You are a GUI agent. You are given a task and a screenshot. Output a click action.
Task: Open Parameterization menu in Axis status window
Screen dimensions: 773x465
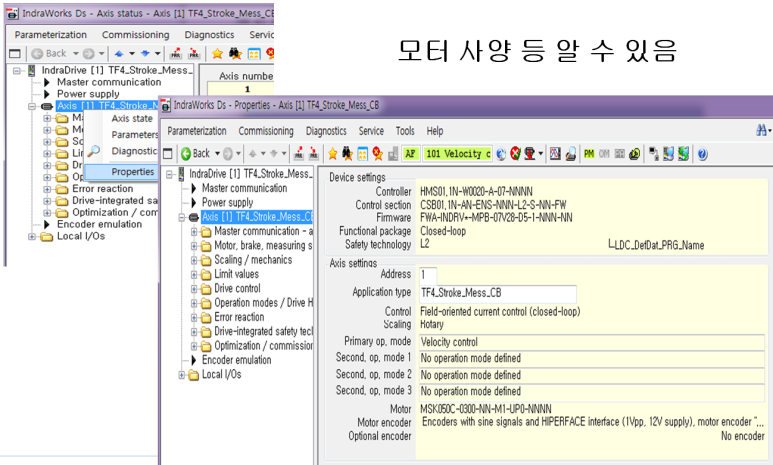point(51,35)
